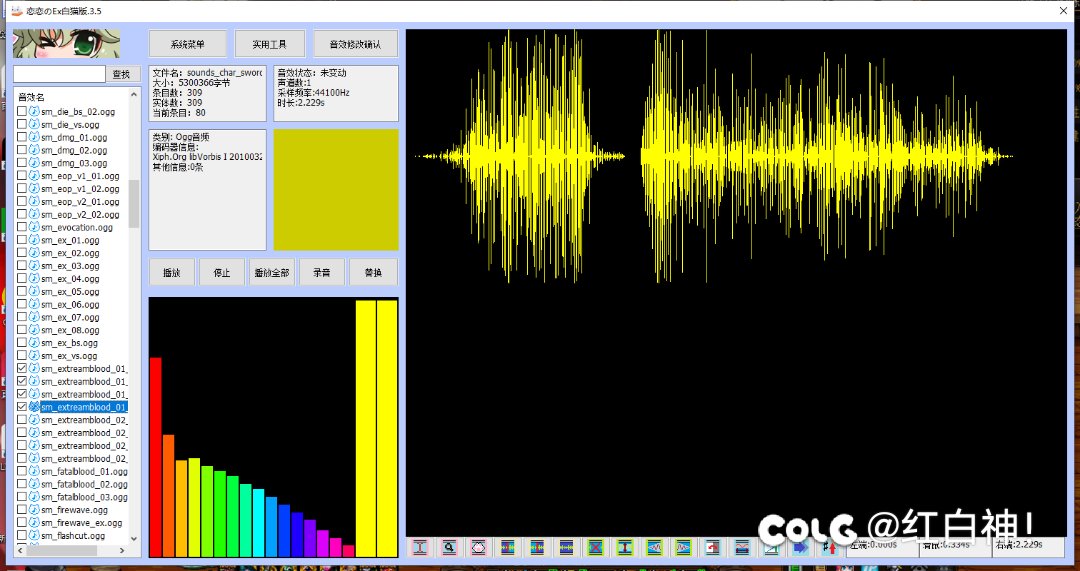
Task: Click the sound icon beside sm_dmg_03.ogg
Action: tap(34, 163)
